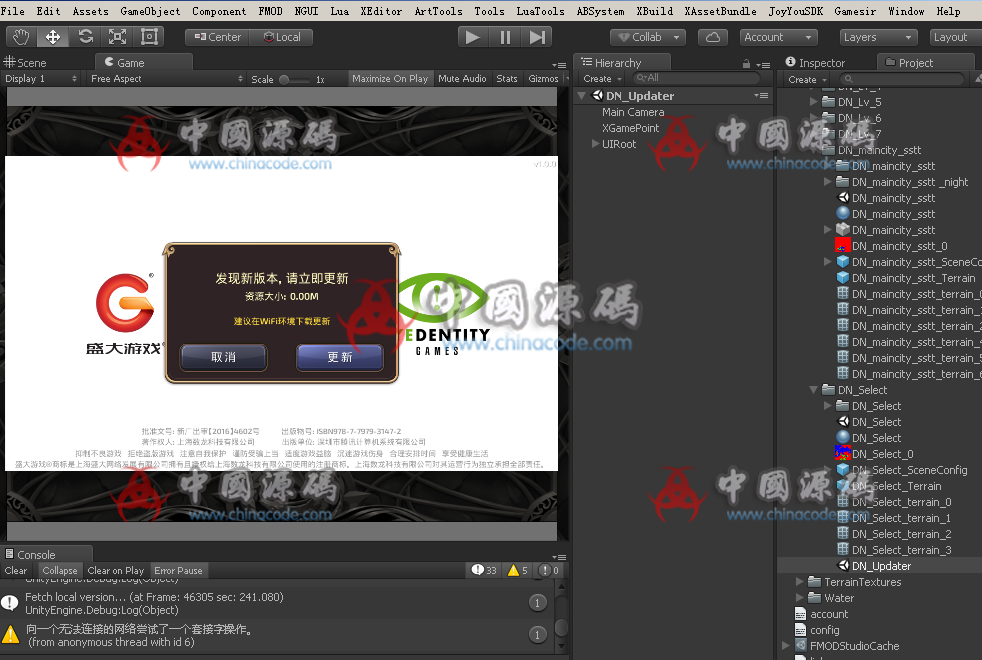Click the Game view Scale slider
This screenshot has width=982, height=660.
292,79
